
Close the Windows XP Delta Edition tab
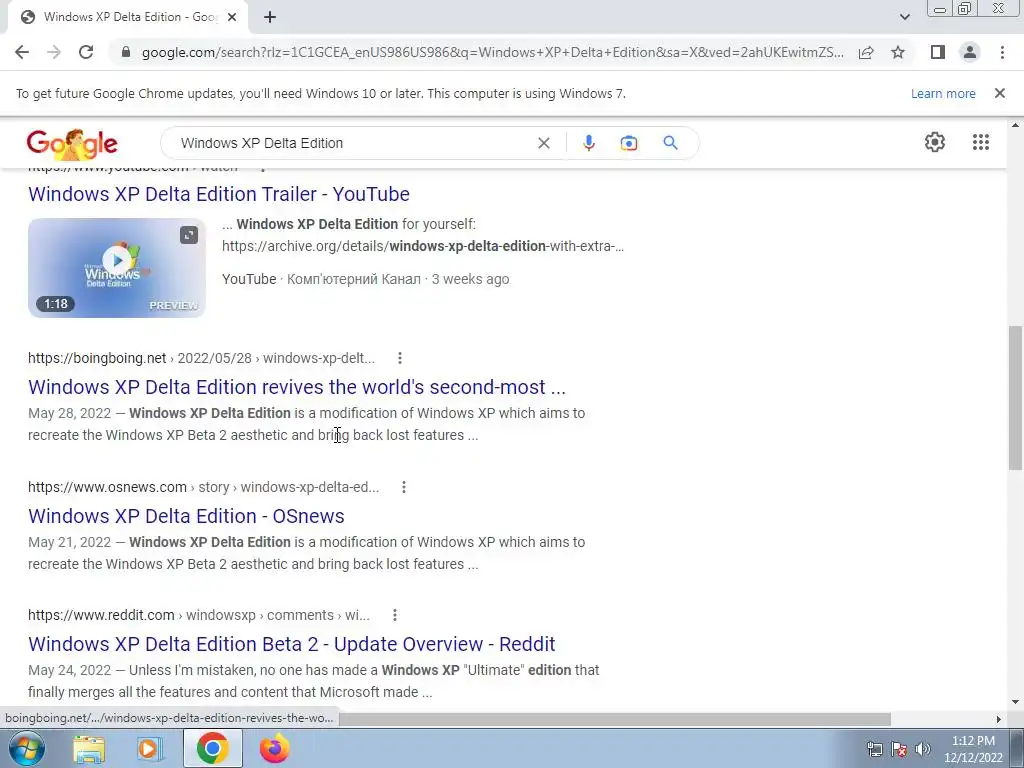tap(232, 18)
